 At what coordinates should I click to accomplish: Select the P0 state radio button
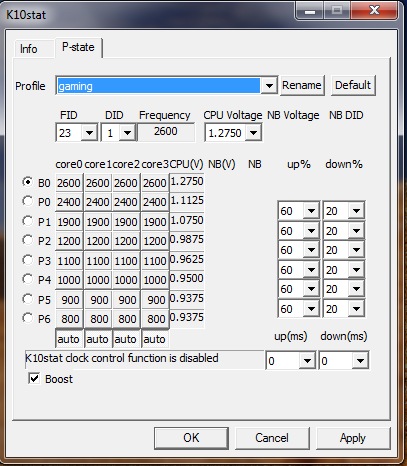[27, 201]
